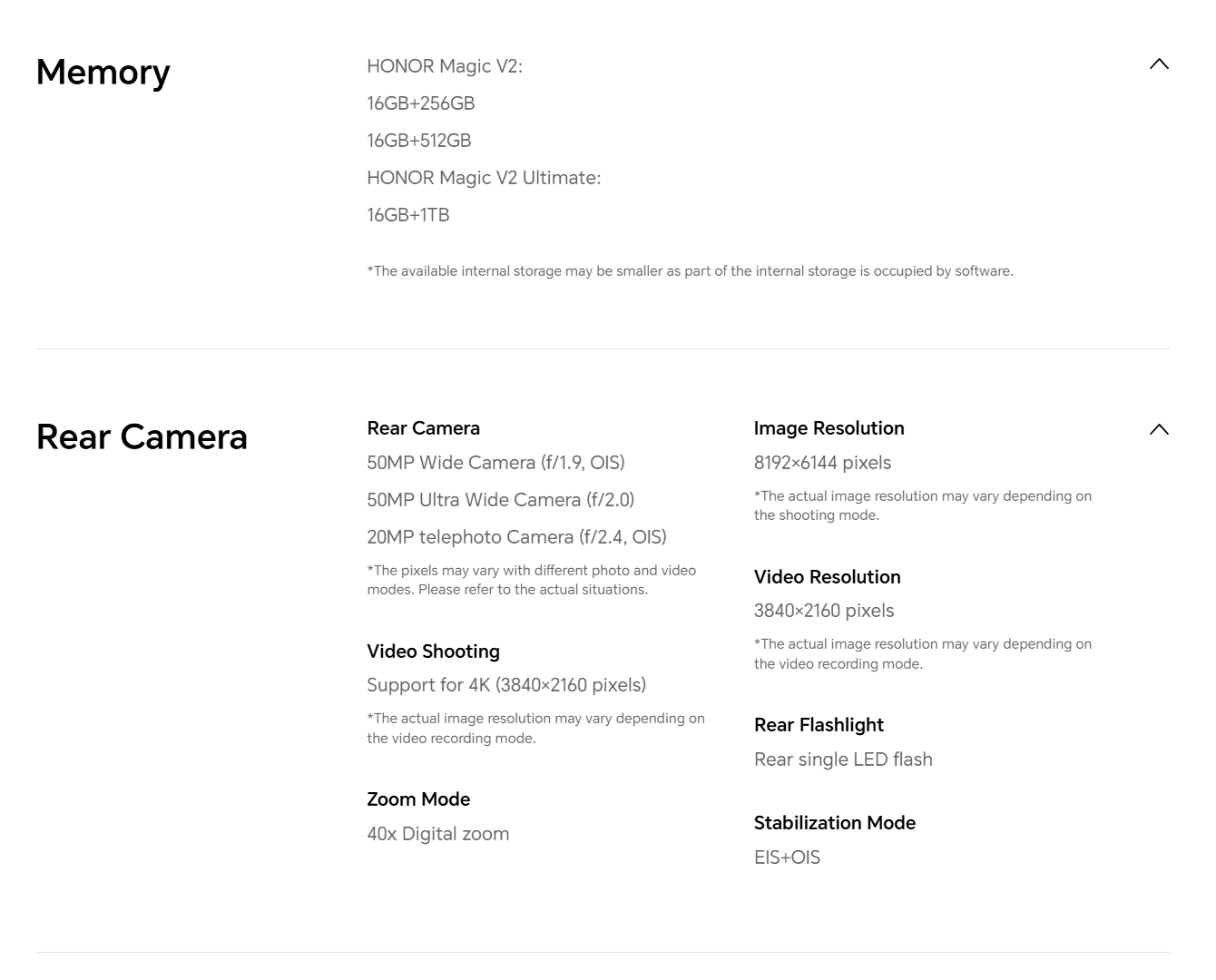Click the Rear single LED flash text

(843, 759)
